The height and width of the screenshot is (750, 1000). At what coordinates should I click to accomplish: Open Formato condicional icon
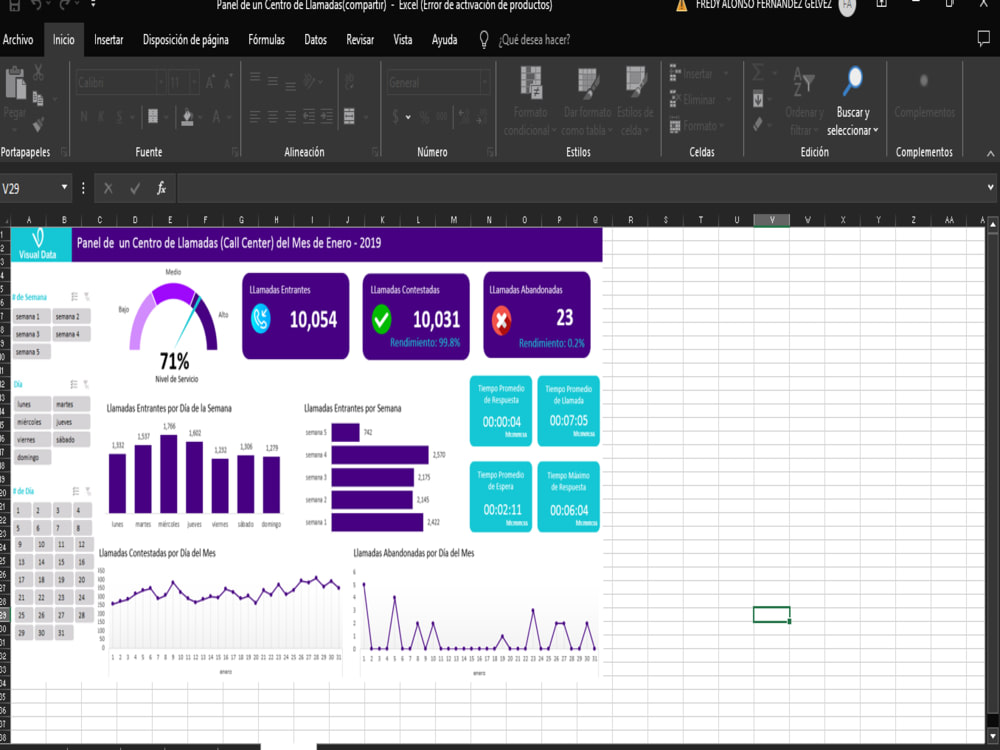[531, 82]
